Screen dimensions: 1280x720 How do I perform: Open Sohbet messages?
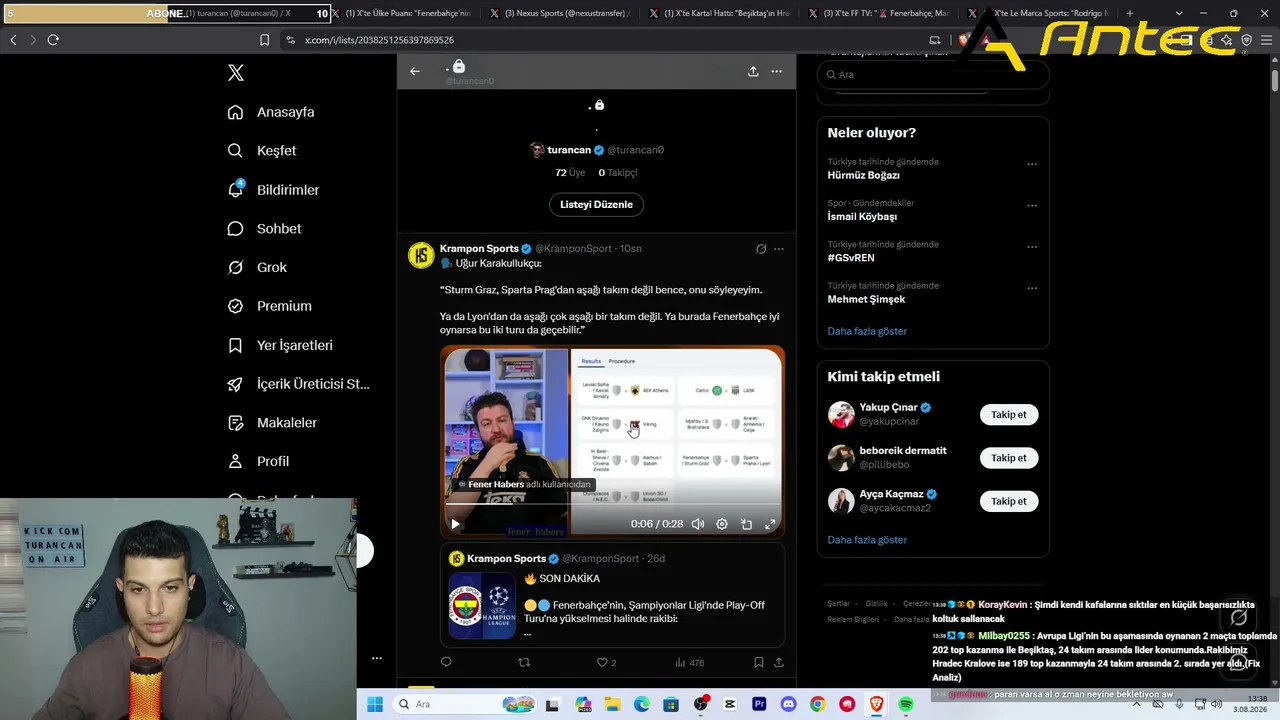[264, 229]
